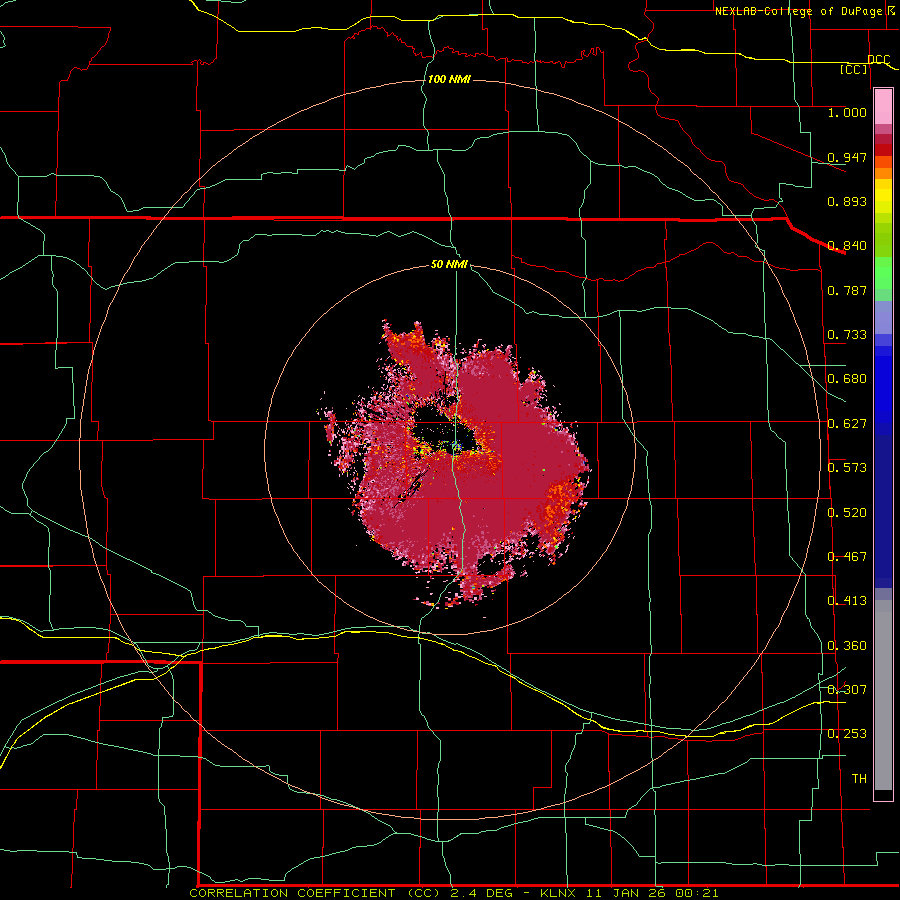900x900 pixels.
Task: Click the 0.733 legend value
Action: pyautogui.click(x=847, y=335)
